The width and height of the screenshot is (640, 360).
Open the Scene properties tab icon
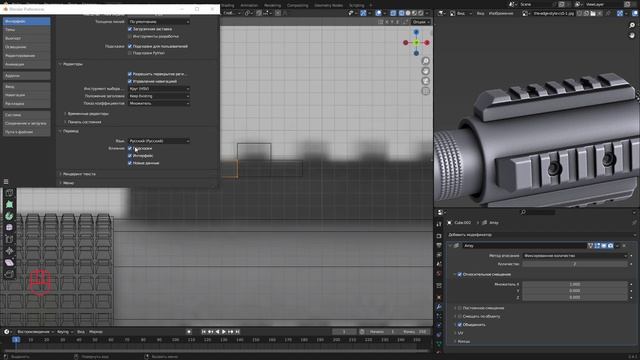(x=439, y=264)
